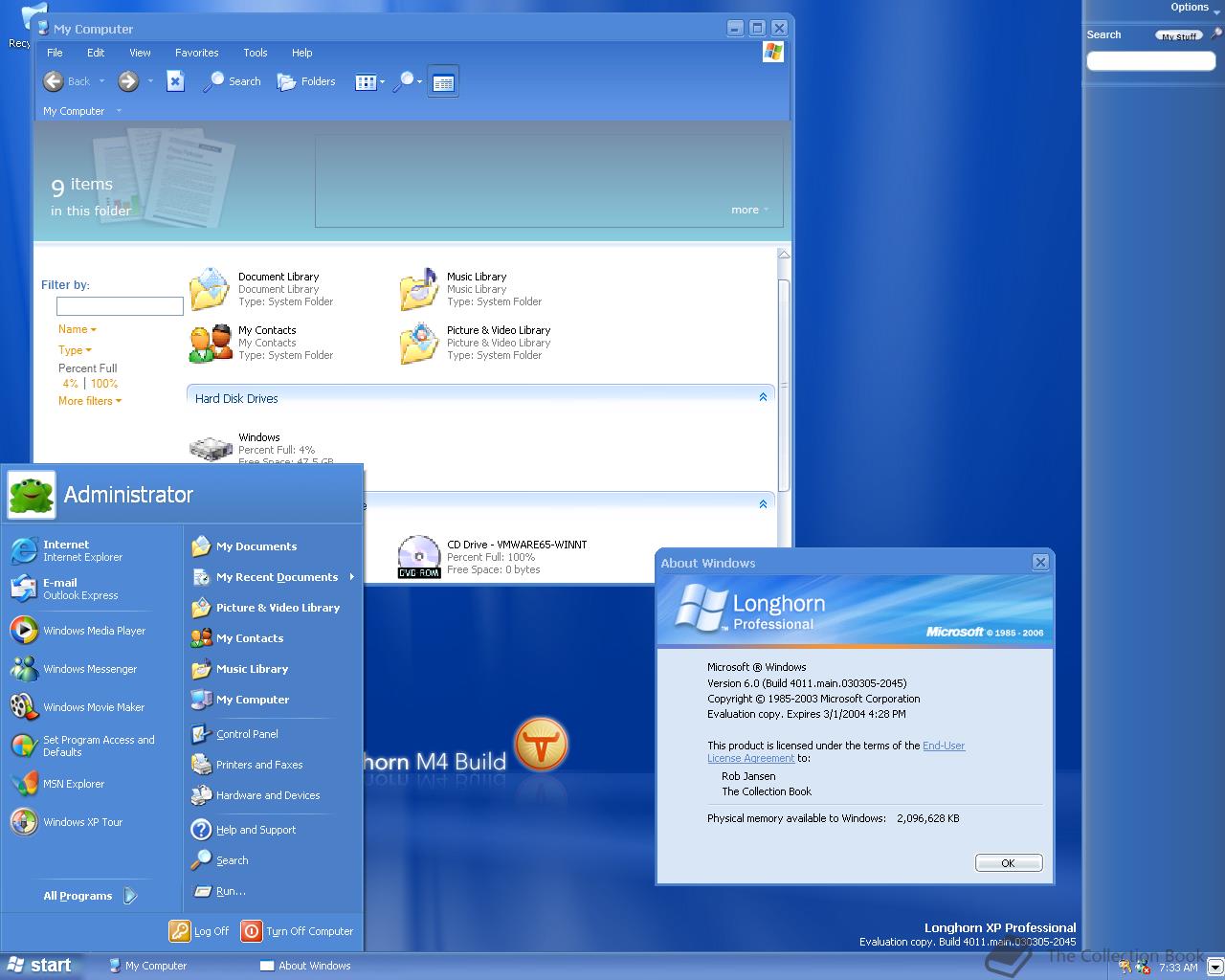Filter by 100% percent full
1225x980 pixels.
(x=104, y=384)
